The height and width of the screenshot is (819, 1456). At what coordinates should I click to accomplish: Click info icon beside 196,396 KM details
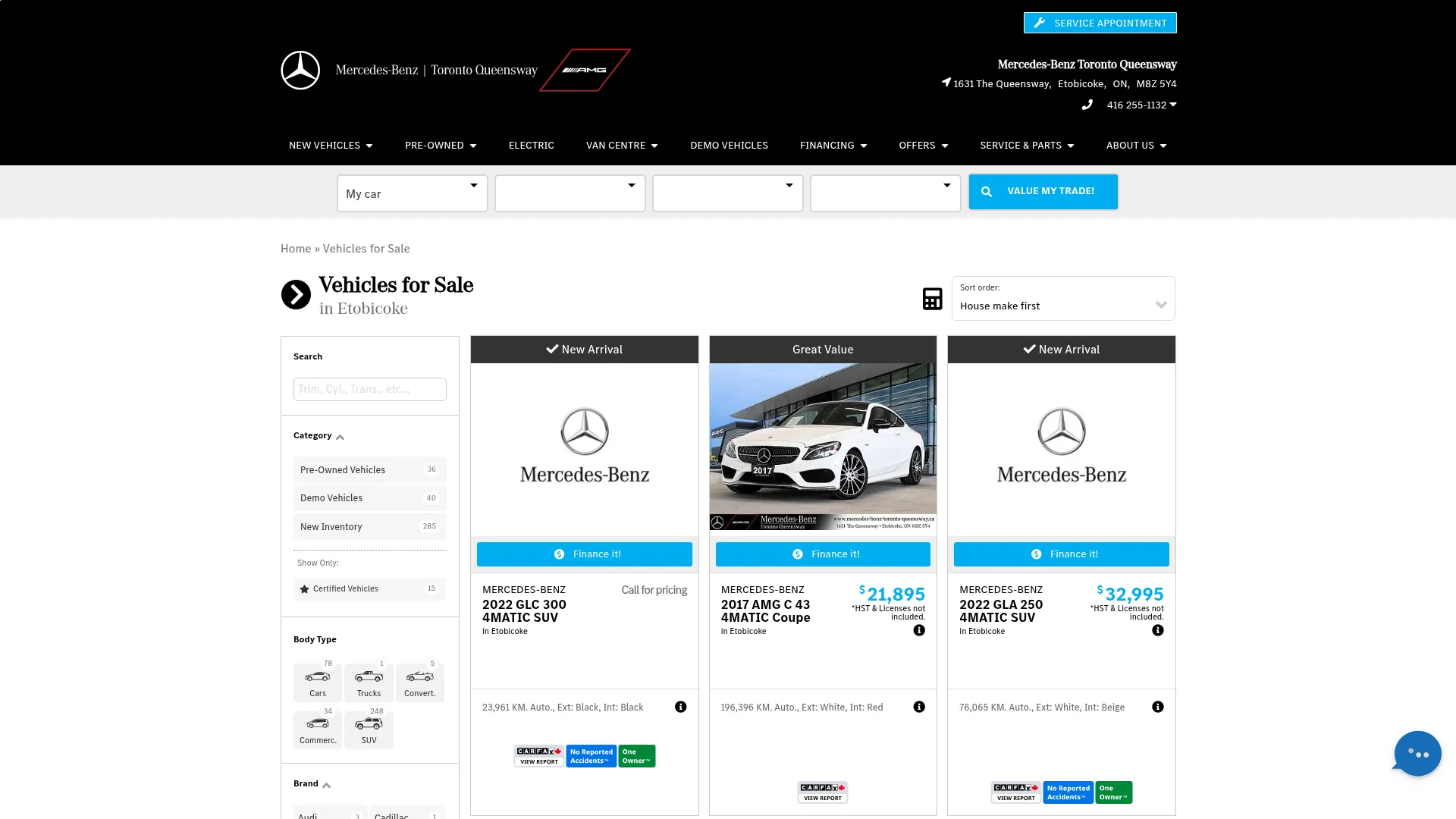(x=919, y=707)
